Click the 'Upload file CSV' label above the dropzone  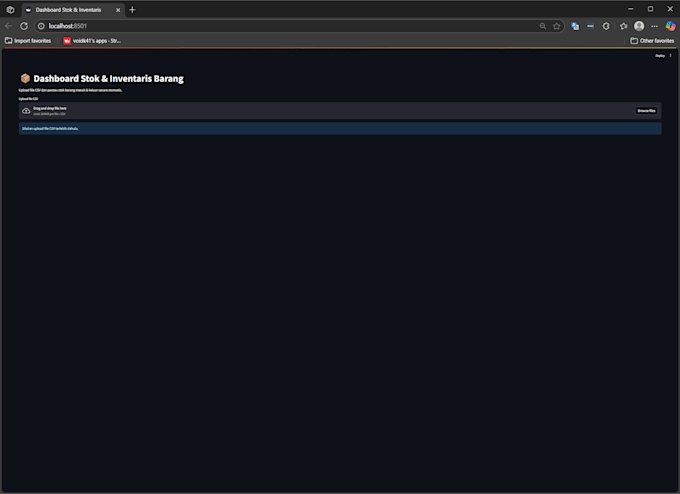tap(28, 99)
